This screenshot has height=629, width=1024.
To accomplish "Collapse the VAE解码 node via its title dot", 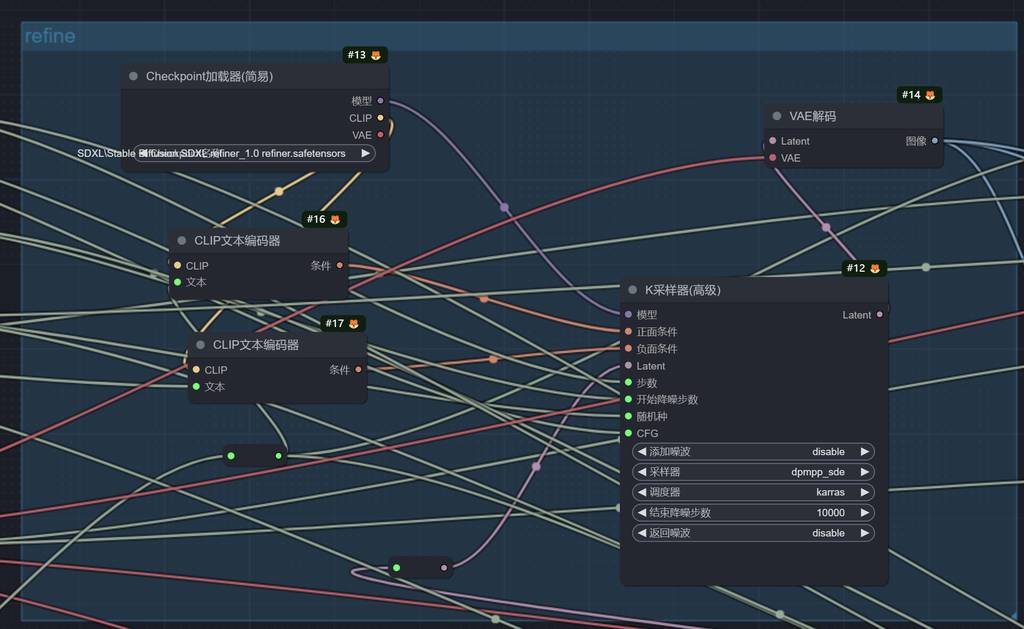I will pyautogui.click(x=777, y=117).
